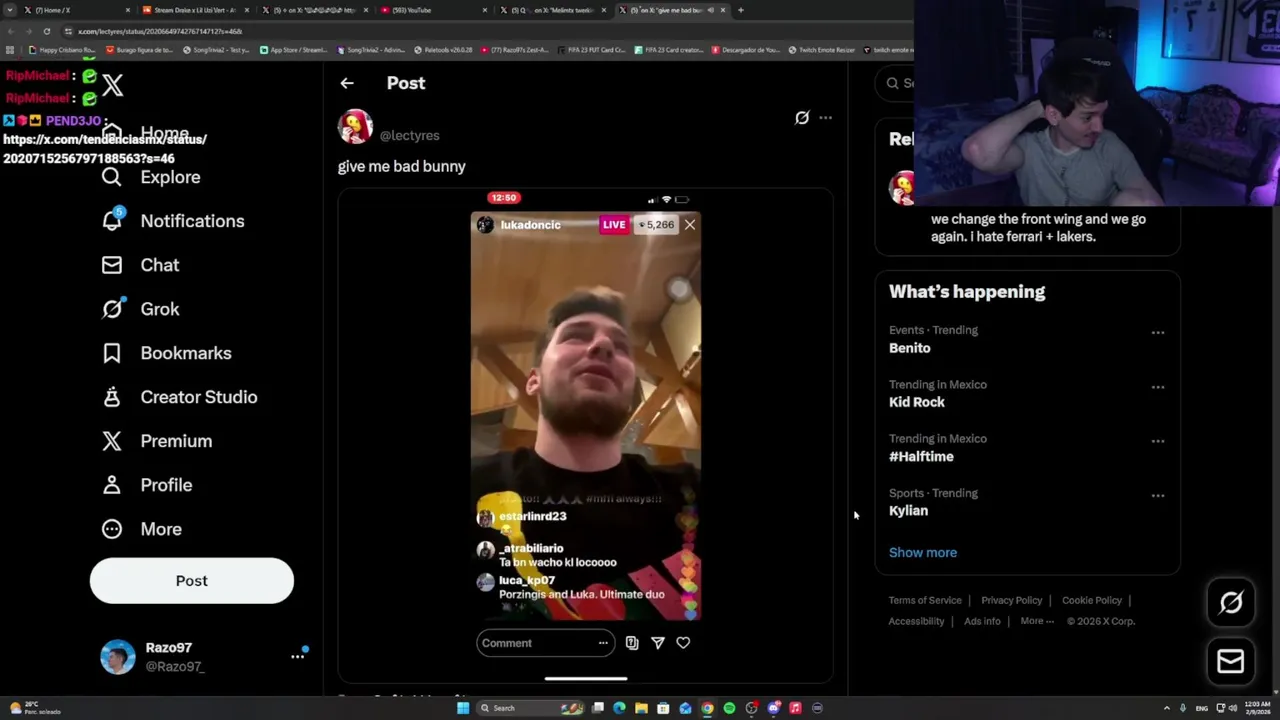This screenshot has width=1280, height=720.
Task: Click the white Post button
Action: 192,581
